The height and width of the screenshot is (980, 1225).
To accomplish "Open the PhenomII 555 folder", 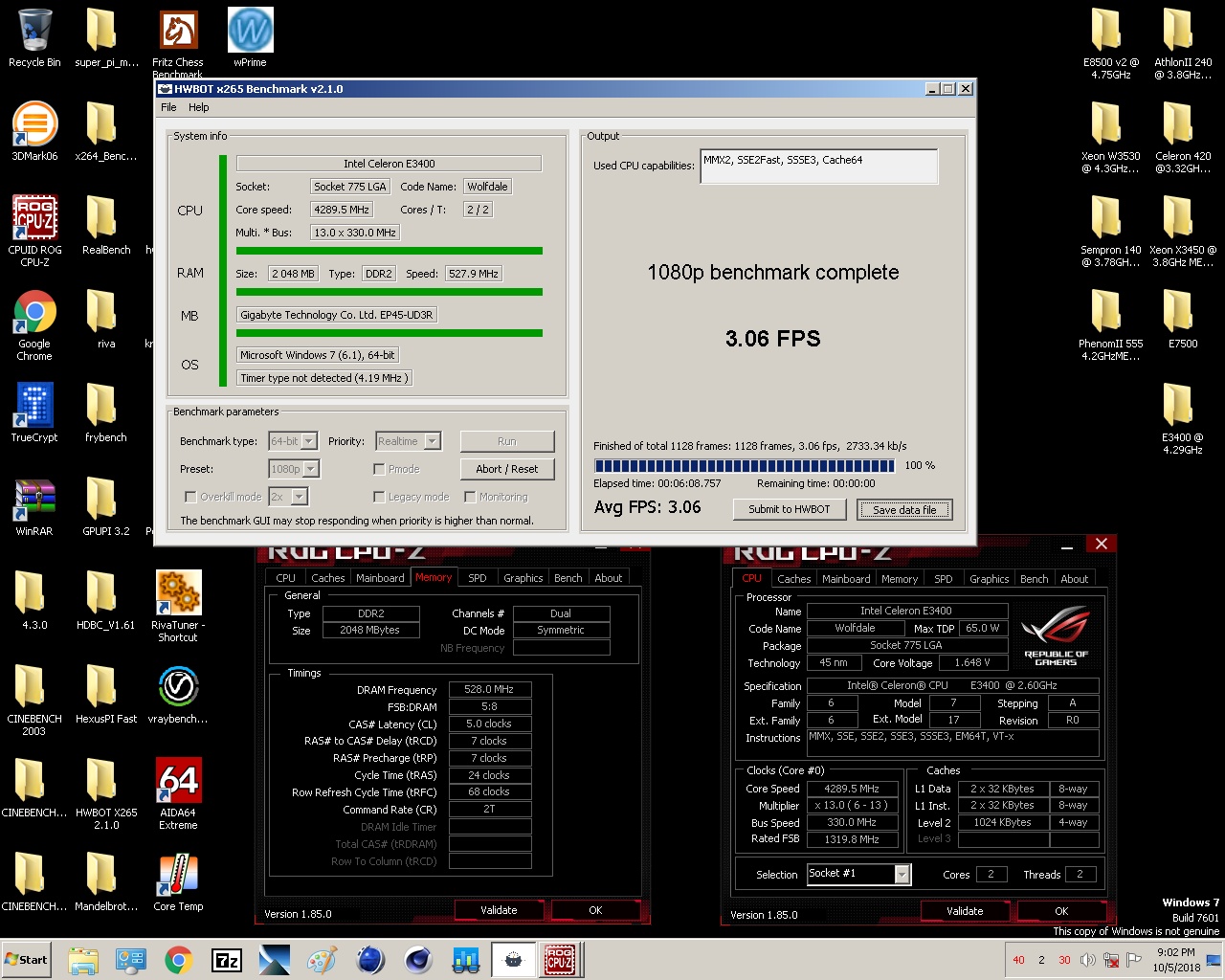I will [1111, 324].
